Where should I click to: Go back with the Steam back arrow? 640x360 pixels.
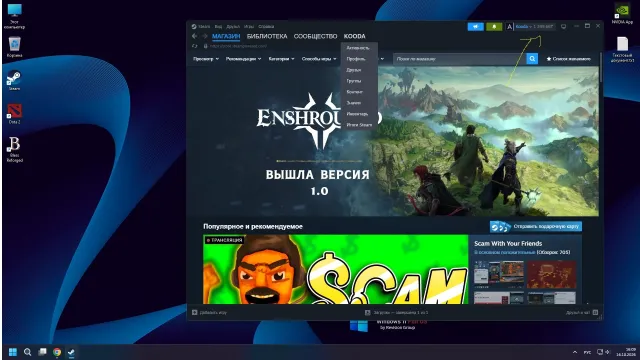(194, 36)
